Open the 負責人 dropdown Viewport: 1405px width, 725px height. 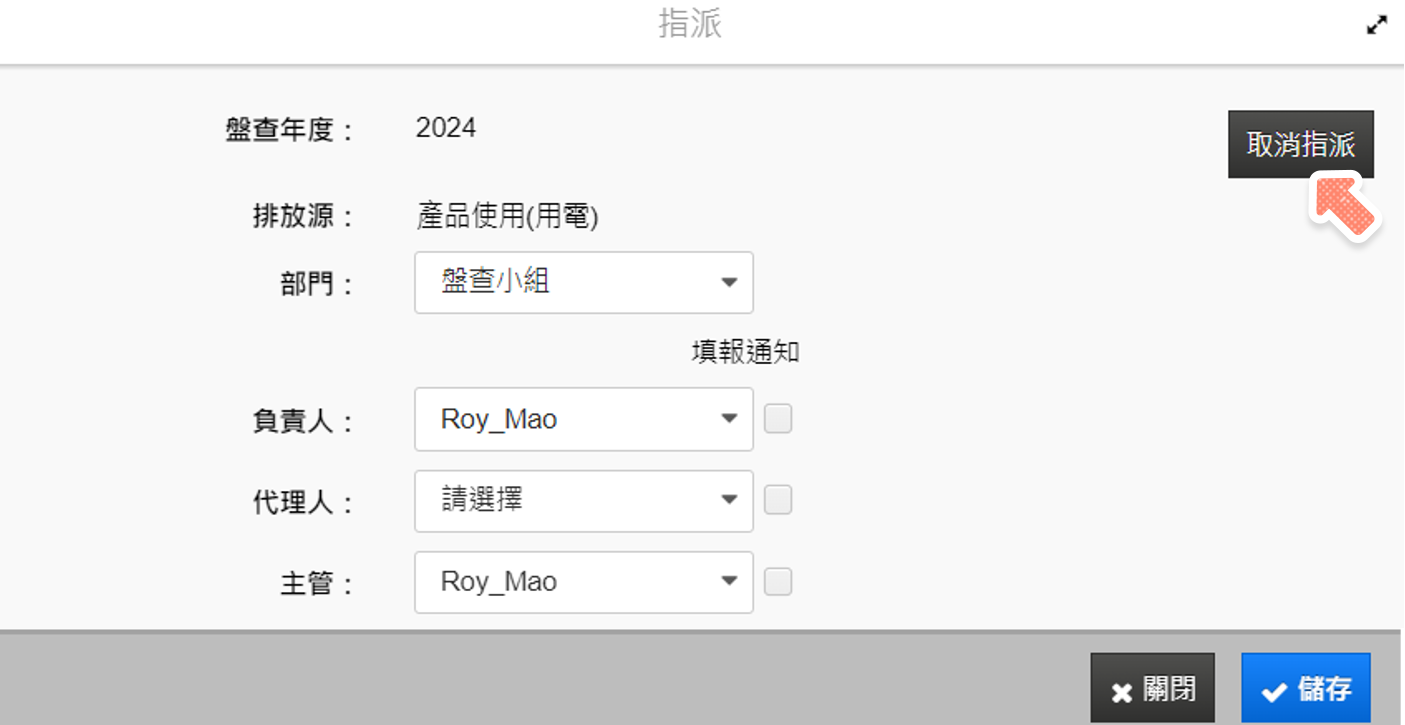tap(583, 419)
